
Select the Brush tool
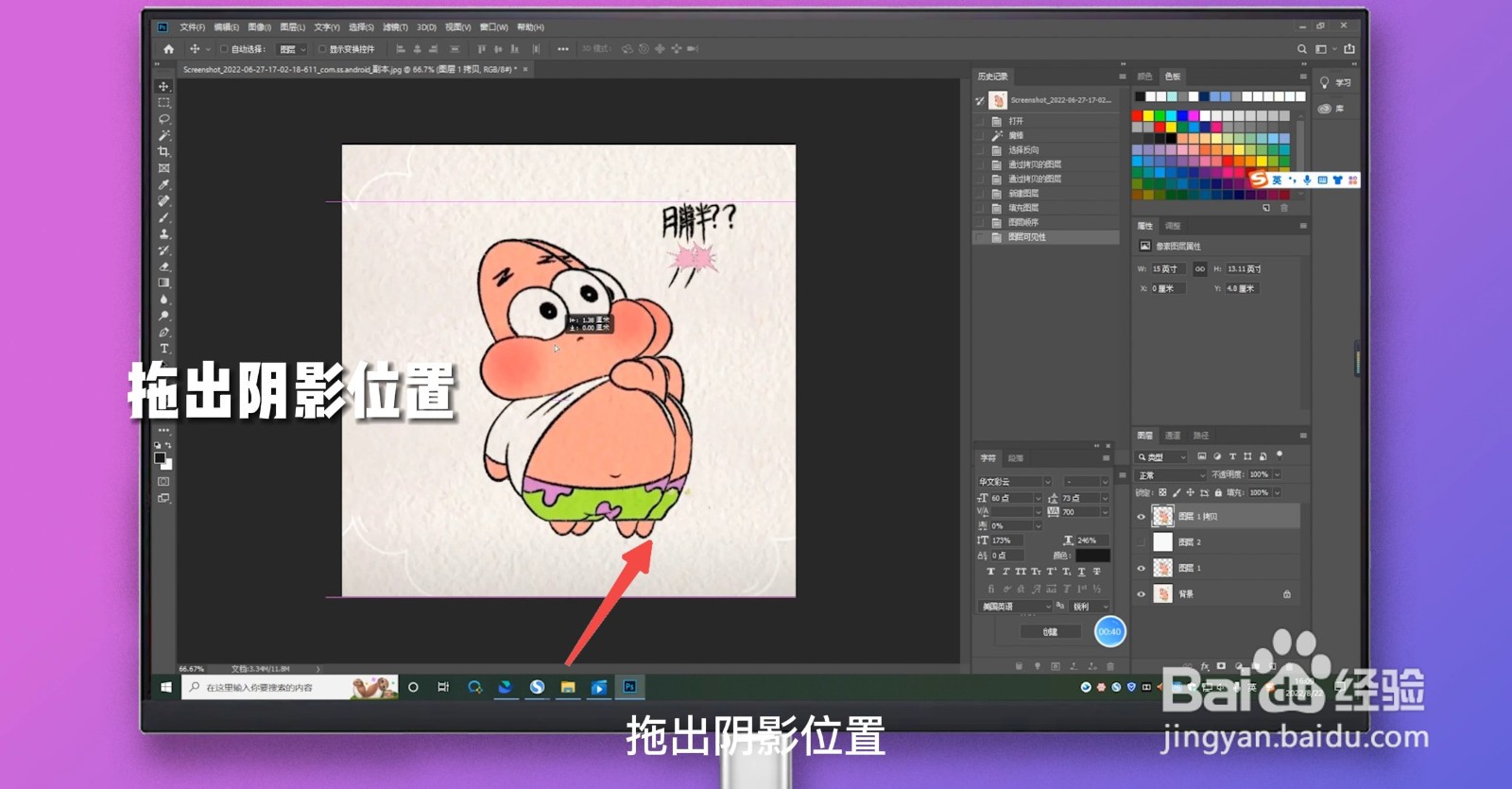(163, 217)
